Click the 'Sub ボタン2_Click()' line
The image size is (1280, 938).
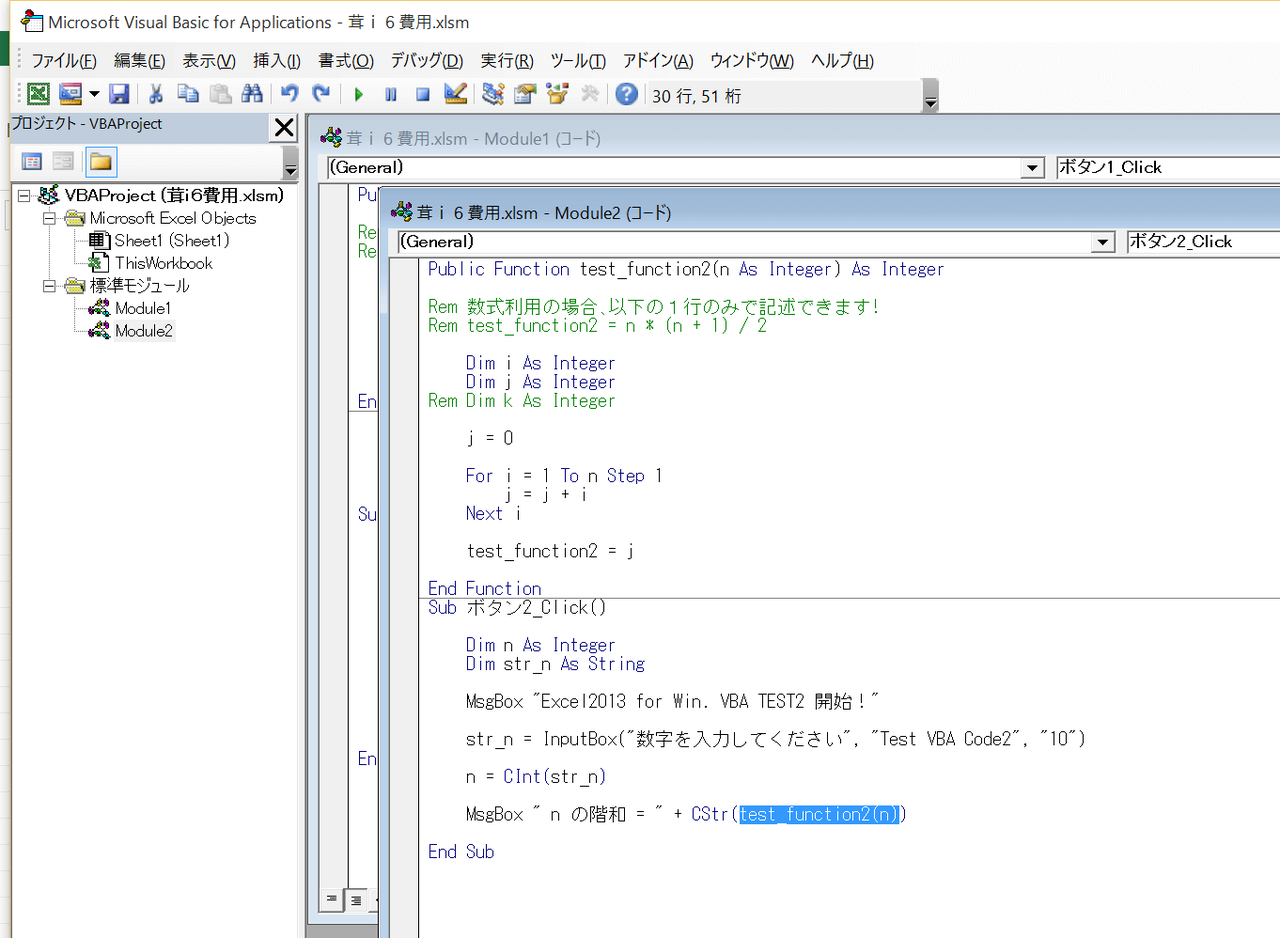[516, 608]
